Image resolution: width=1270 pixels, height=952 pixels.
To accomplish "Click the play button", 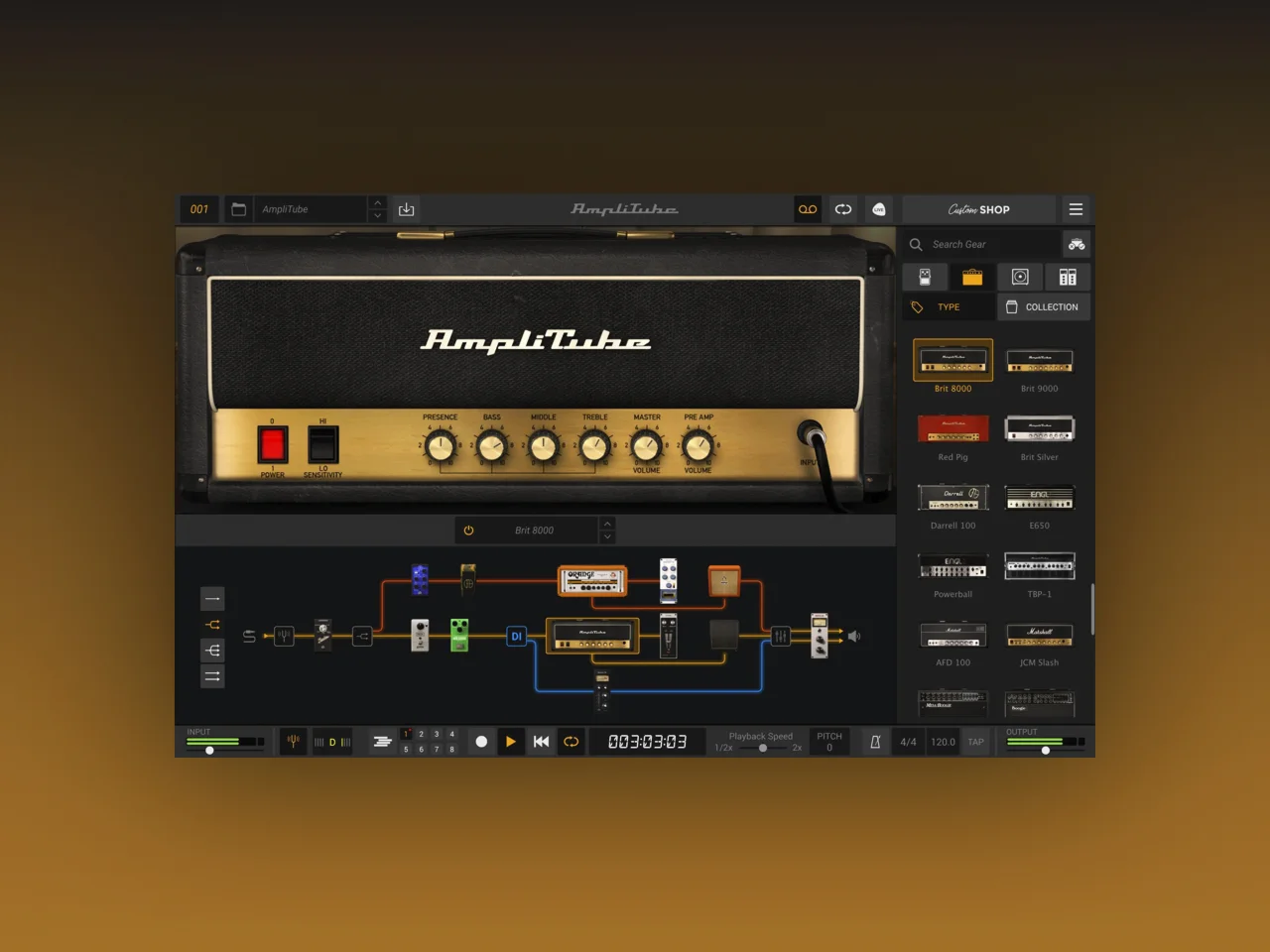I will coord(511,742).
